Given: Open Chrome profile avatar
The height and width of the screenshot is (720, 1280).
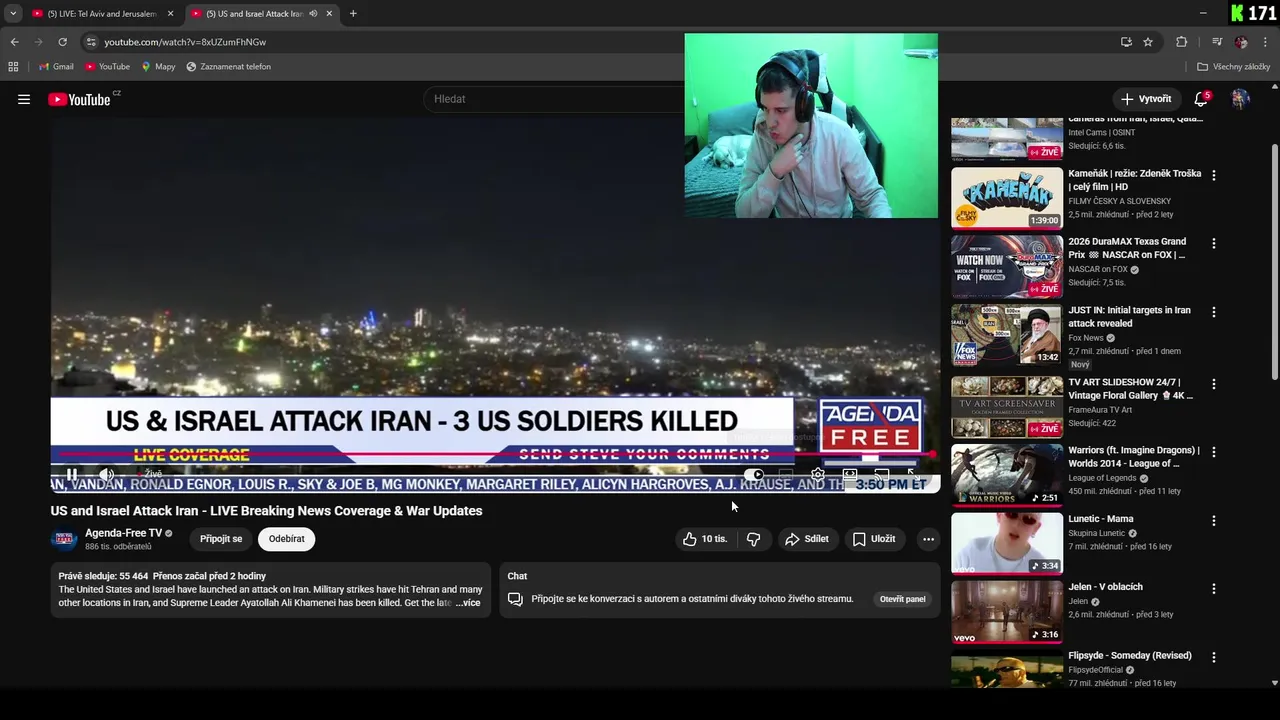Looking at the screenshot, I should (1241, 42).
